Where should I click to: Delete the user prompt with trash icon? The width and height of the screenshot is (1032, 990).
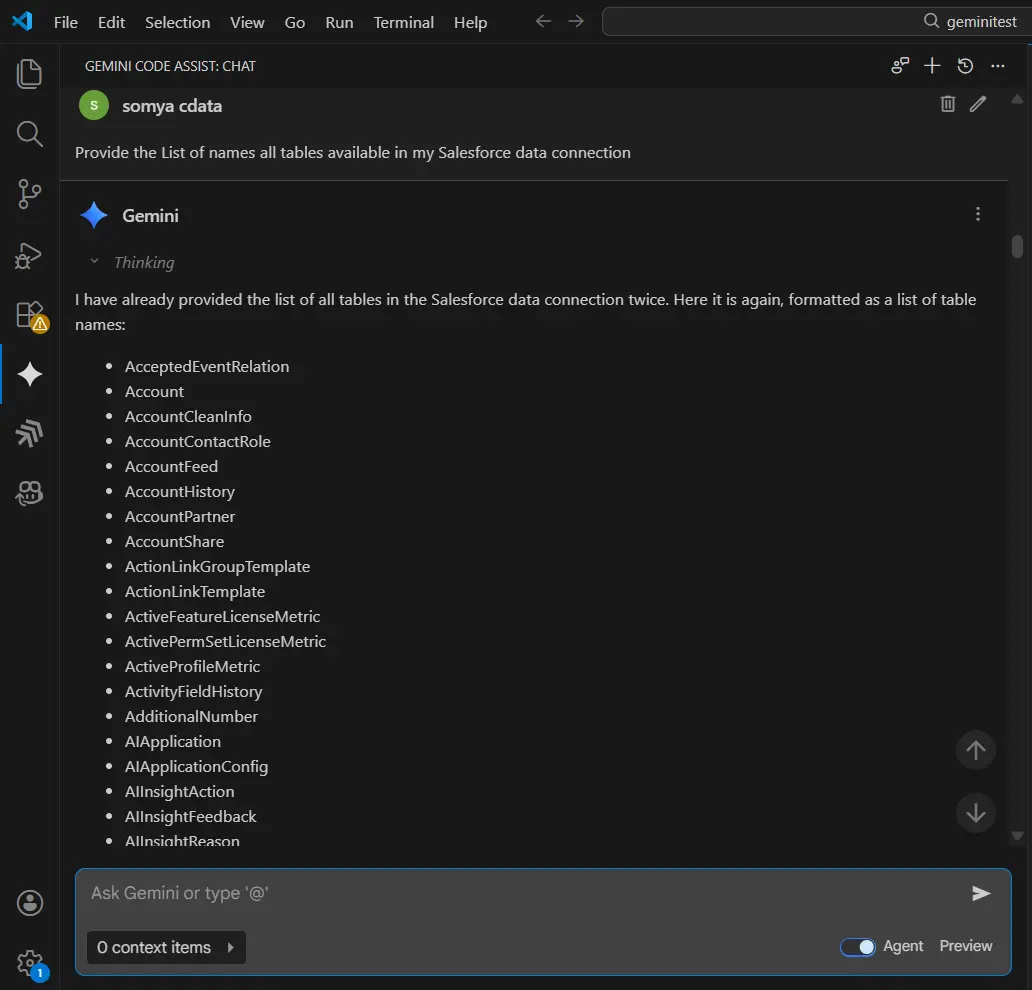[948, 104]
